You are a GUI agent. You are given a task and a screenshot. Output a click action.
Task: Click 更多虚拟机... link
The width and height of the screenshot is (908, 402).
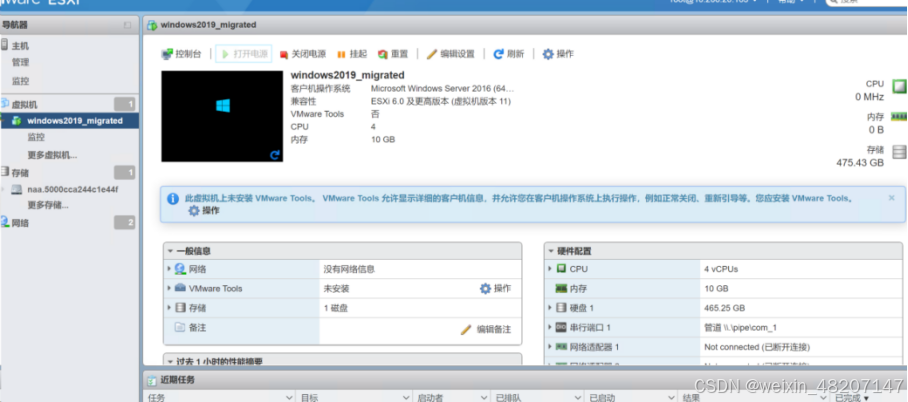[52, 155]
